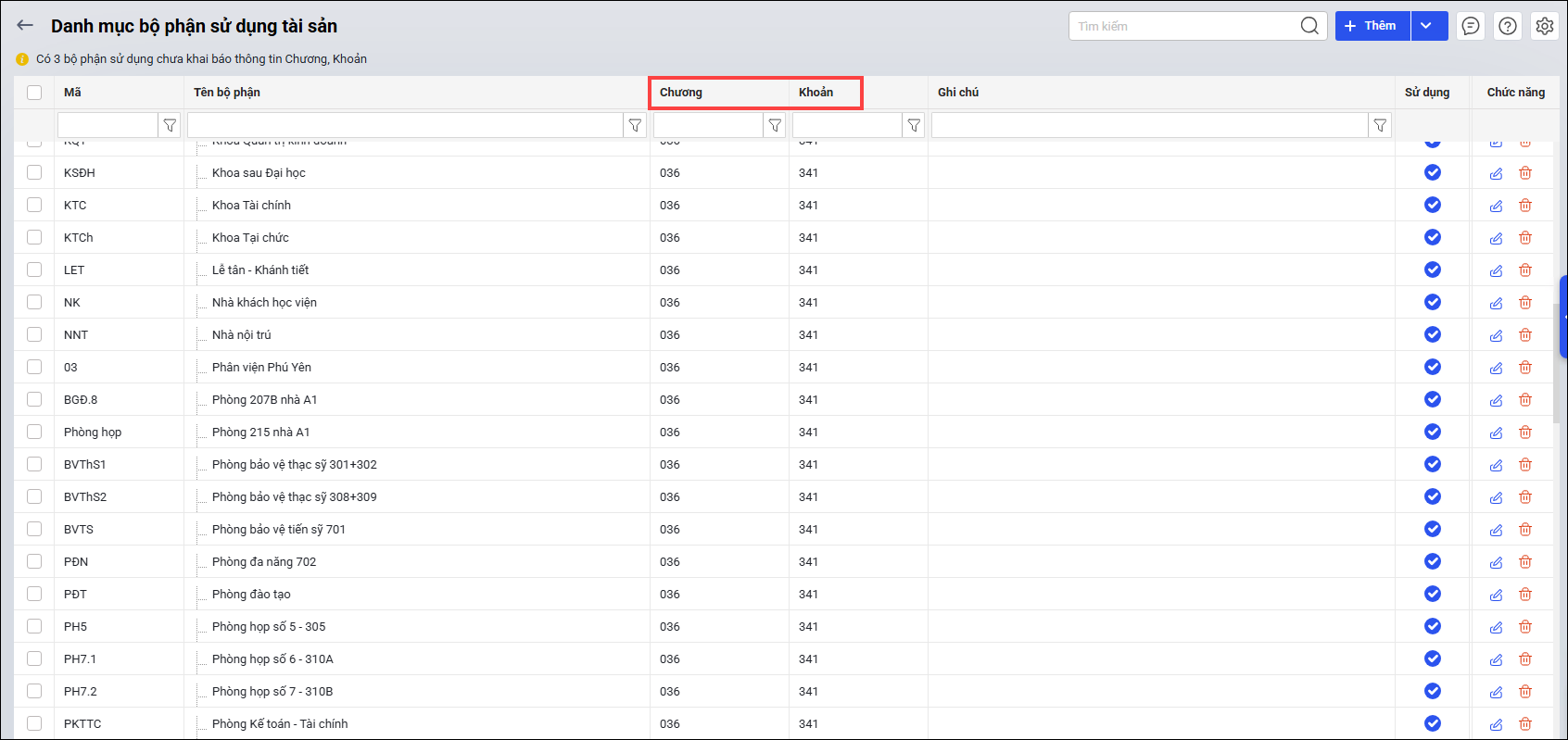Toggle usage status for Lễ tân - Khánh tiết
1568x740 pixels.
coord(1432,270)
